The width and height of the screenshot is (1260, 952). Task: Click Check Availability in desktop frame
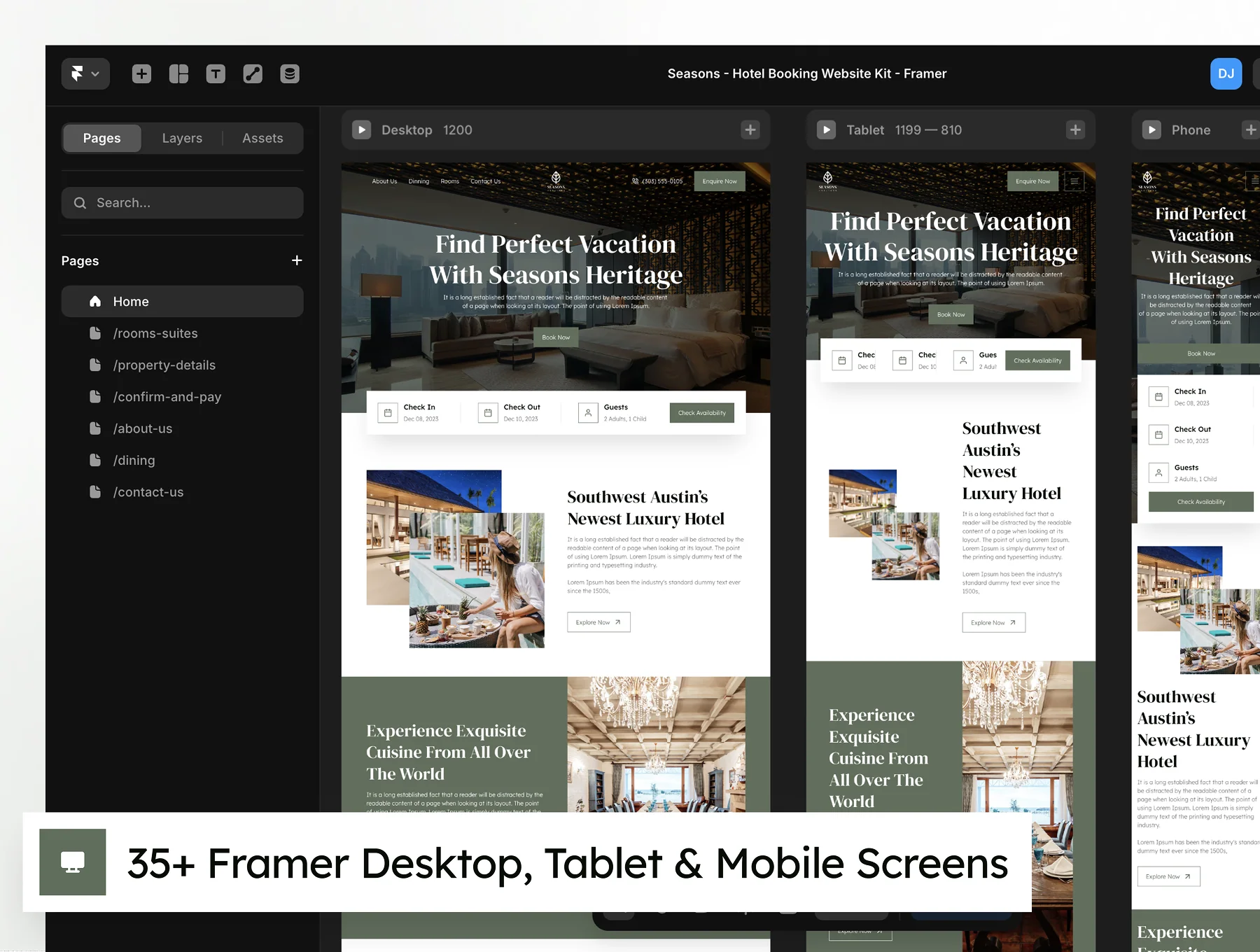pyautogui.click(x=701, y=413)
